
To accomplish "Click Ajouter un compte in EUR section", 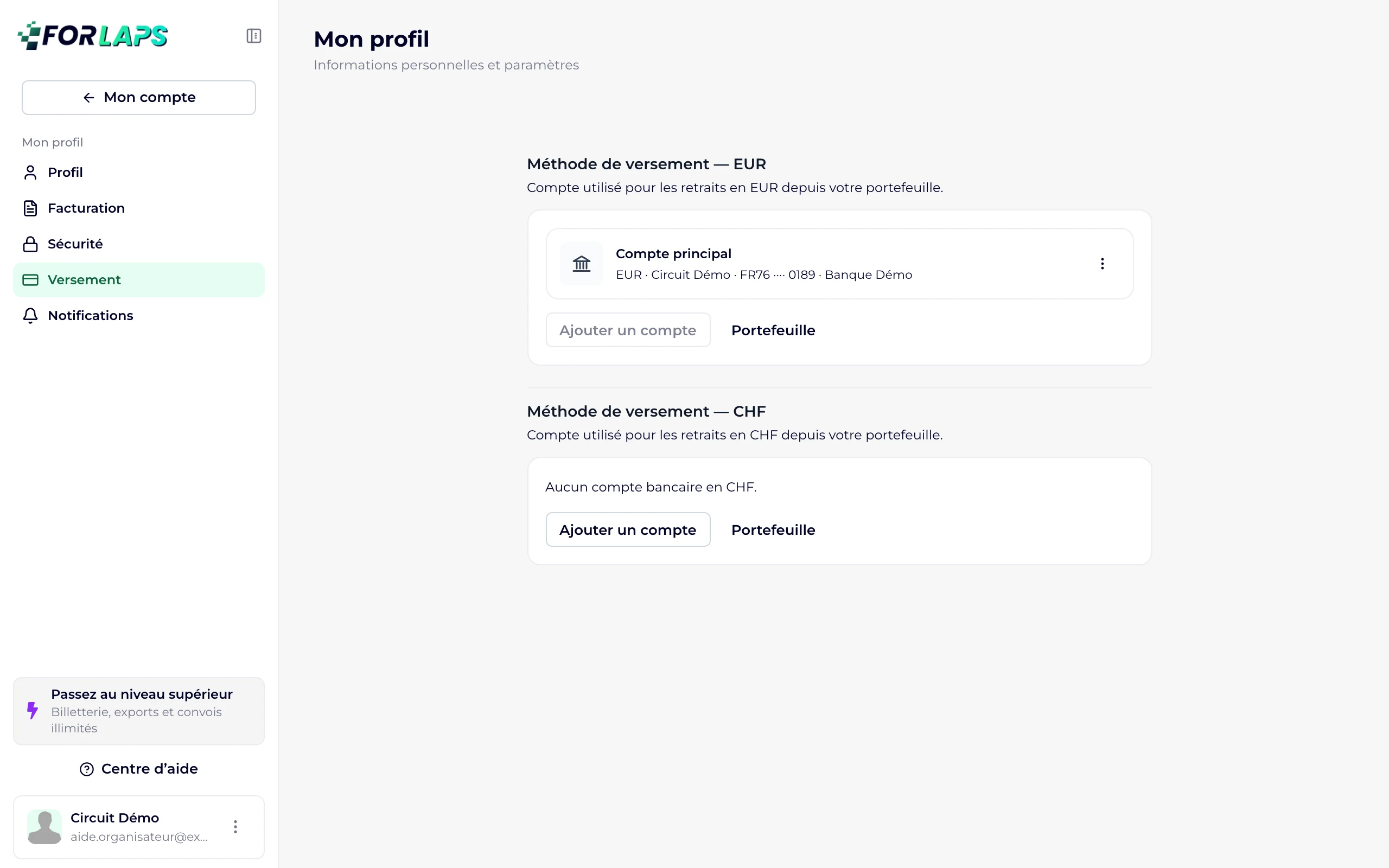I will point(628,330).
